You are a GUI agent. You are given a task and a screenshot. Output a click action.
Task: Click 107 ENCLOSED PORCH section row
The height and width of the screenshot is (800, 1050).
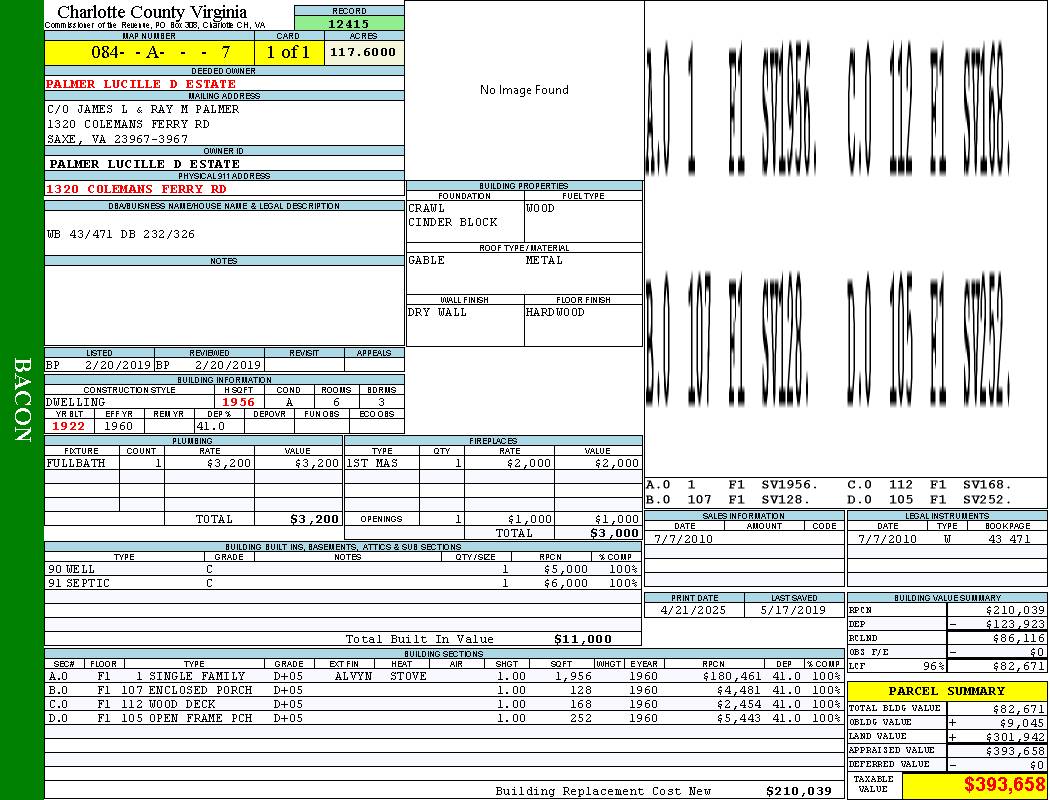point(444,690)
